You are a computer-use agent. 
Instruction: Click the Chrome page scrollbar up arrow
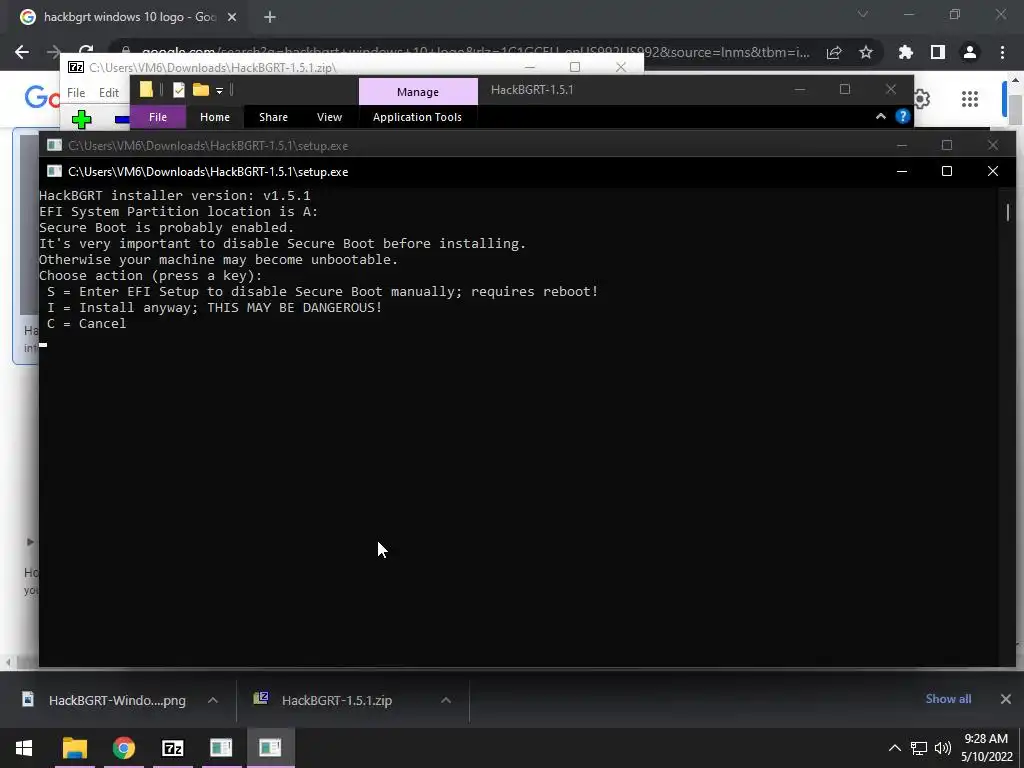pyautogui.click(x=1016, y=81)
